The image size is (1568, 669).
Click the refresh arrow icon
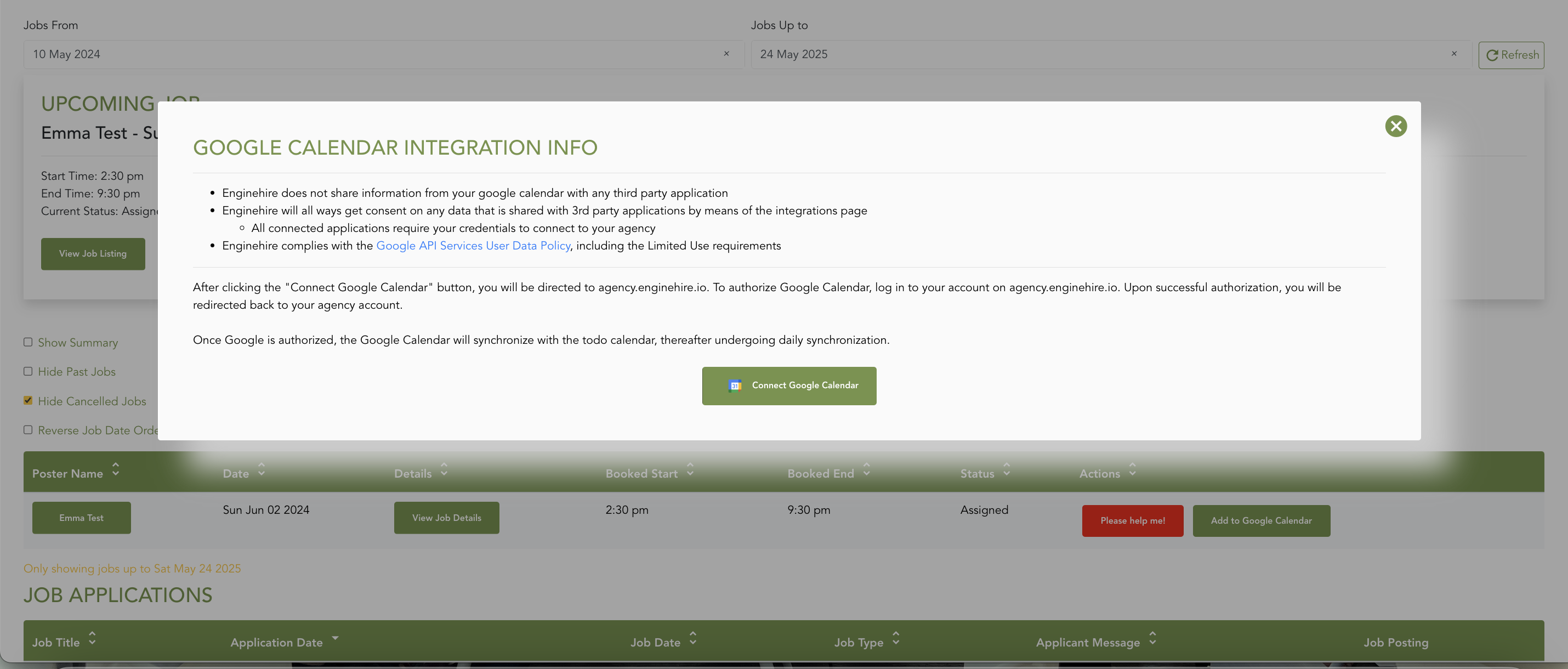1491,55
